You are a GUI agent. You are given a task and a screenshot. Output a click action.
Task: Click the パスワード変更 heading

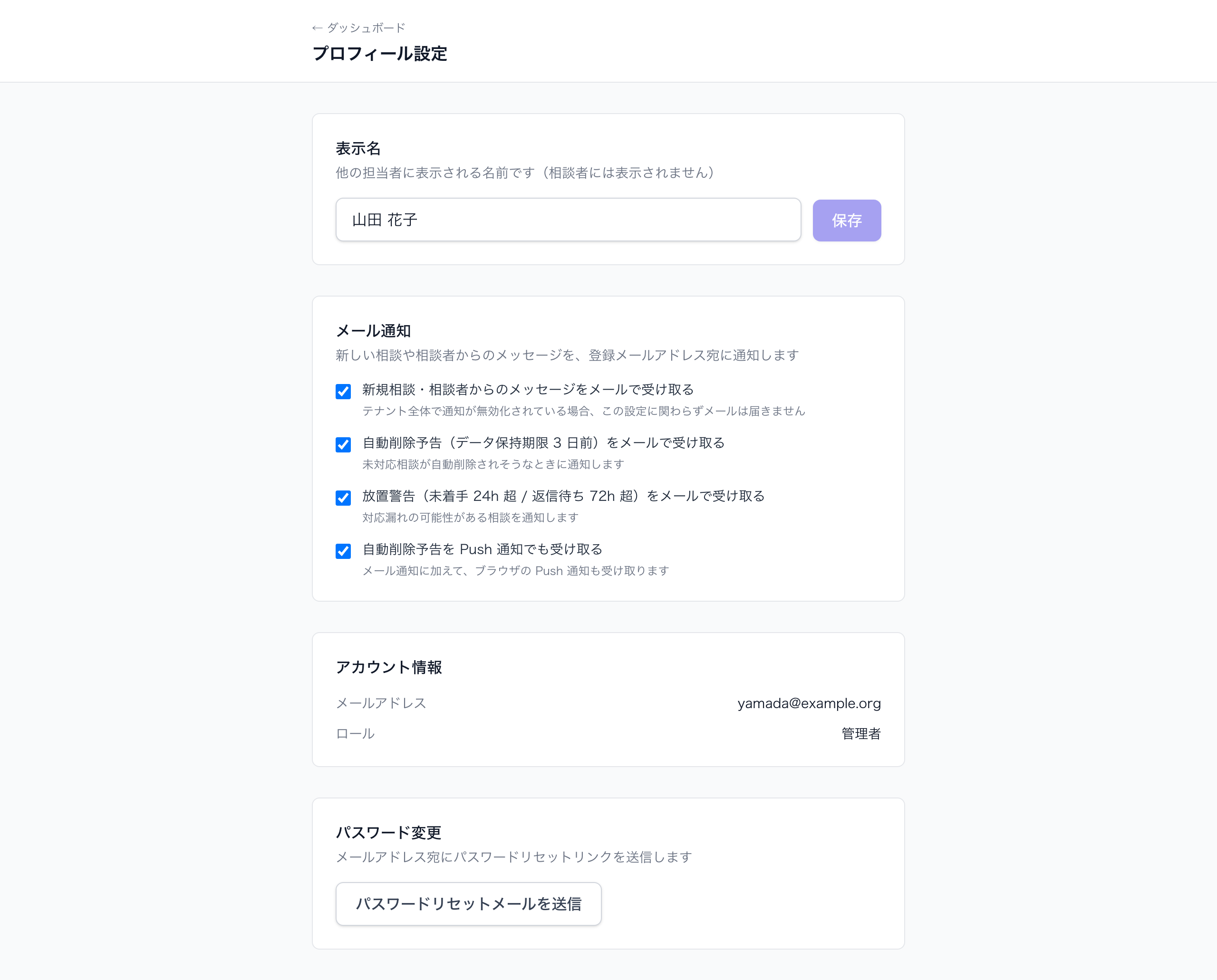(388, 833)
